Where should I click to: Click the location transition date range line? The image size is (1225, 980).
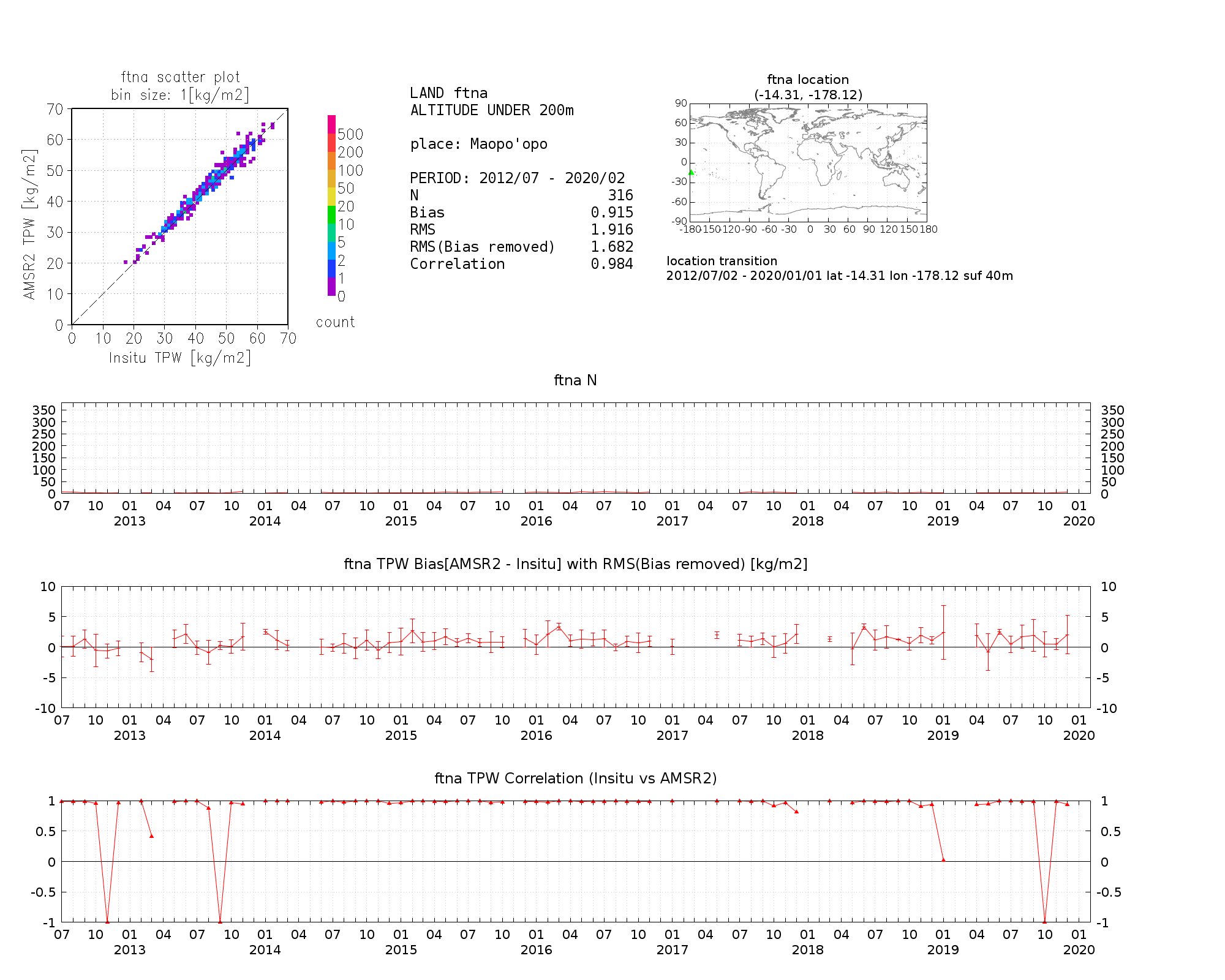pos(839,276)
